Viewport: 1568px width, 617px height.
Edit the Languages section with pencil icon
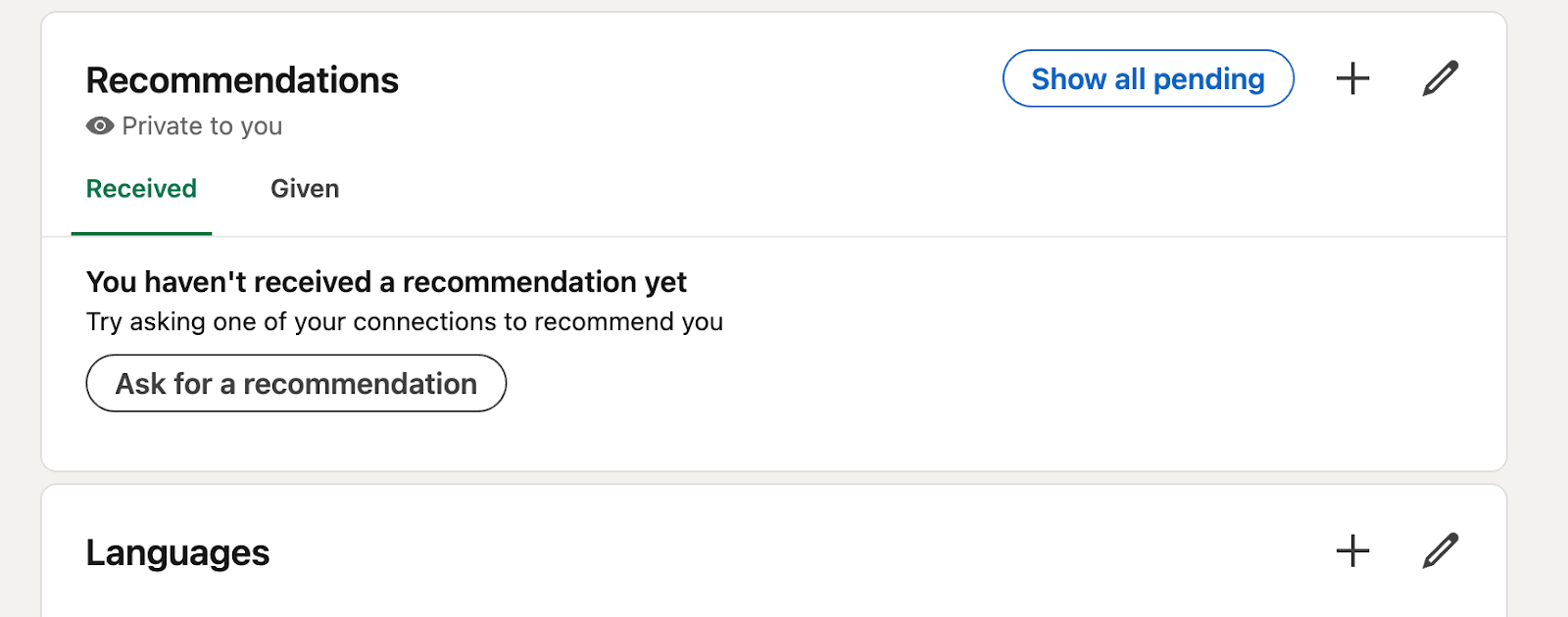click(x=1438, y=551)
